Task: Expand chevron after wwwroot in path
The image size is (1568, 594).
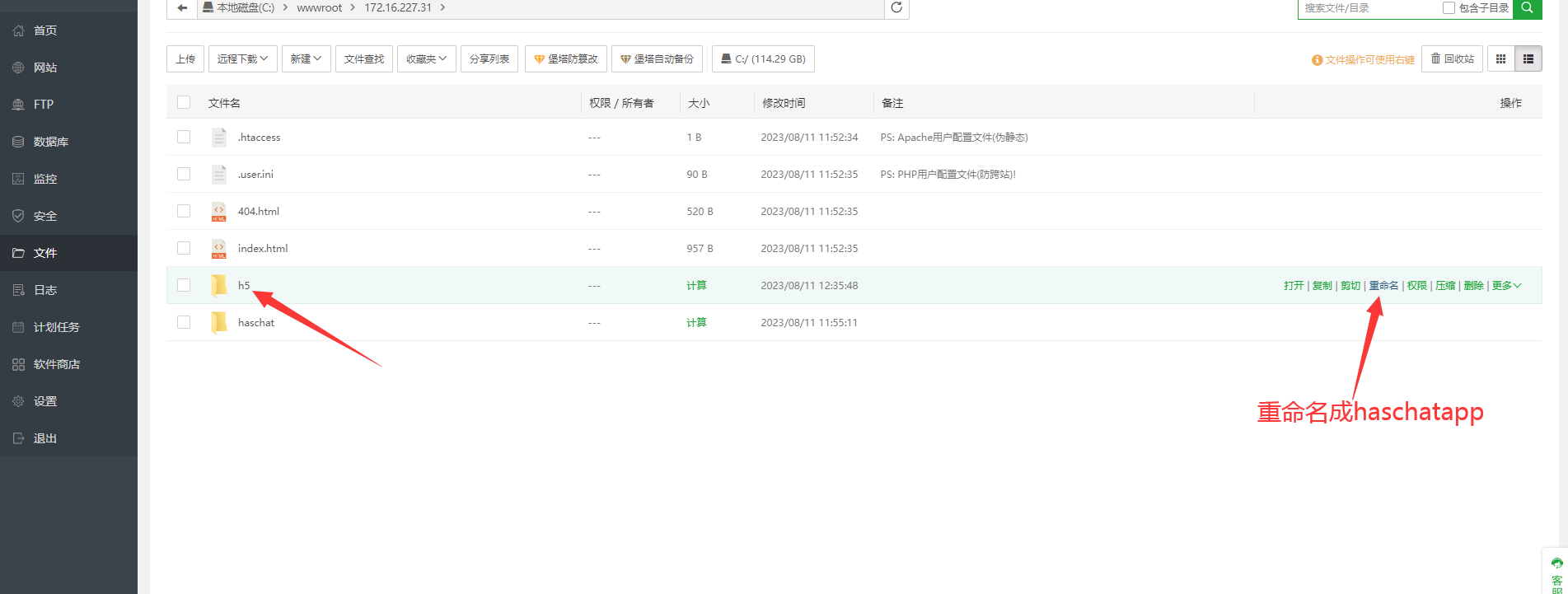Action: tap(353, 7)
